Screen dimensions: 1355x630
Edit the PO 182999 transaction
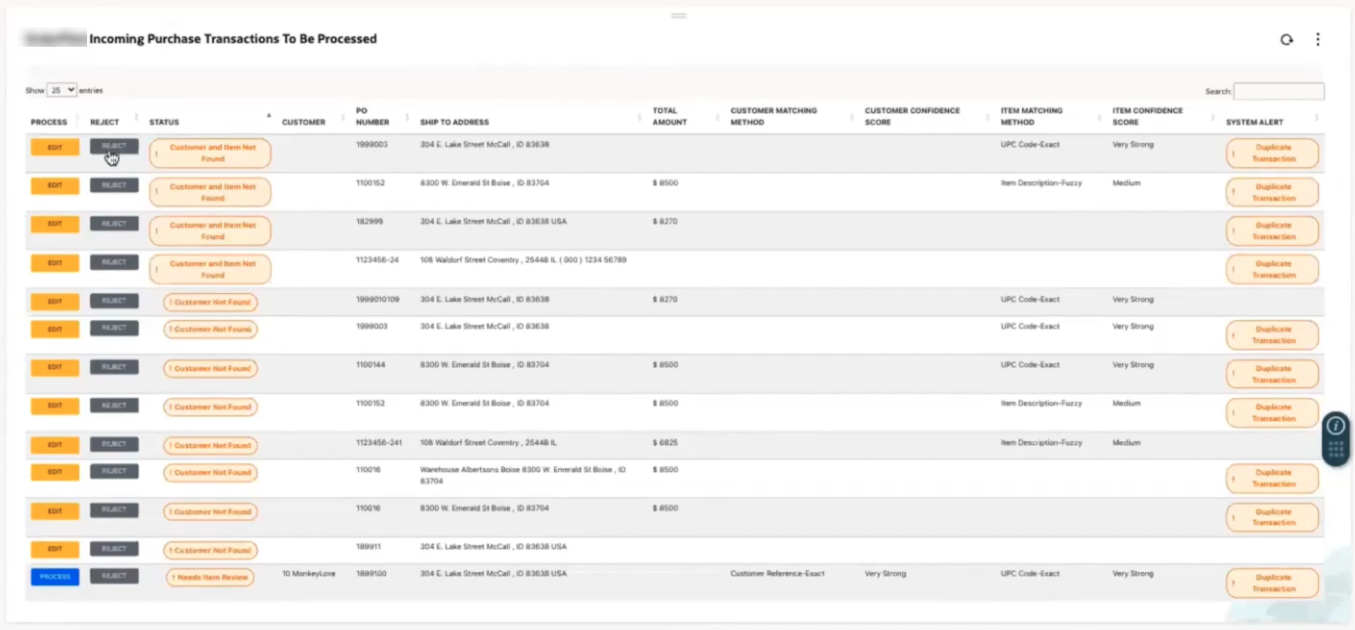[55, 224]
